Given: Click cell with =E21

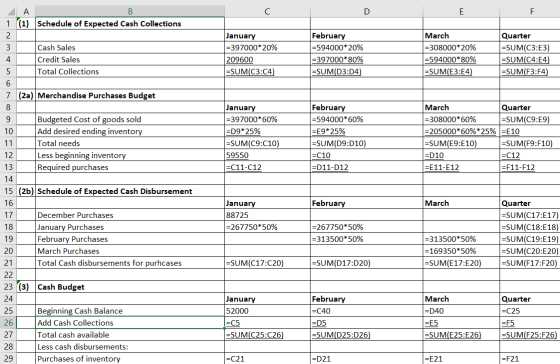Looking at the screenshot, I should 461,359.
